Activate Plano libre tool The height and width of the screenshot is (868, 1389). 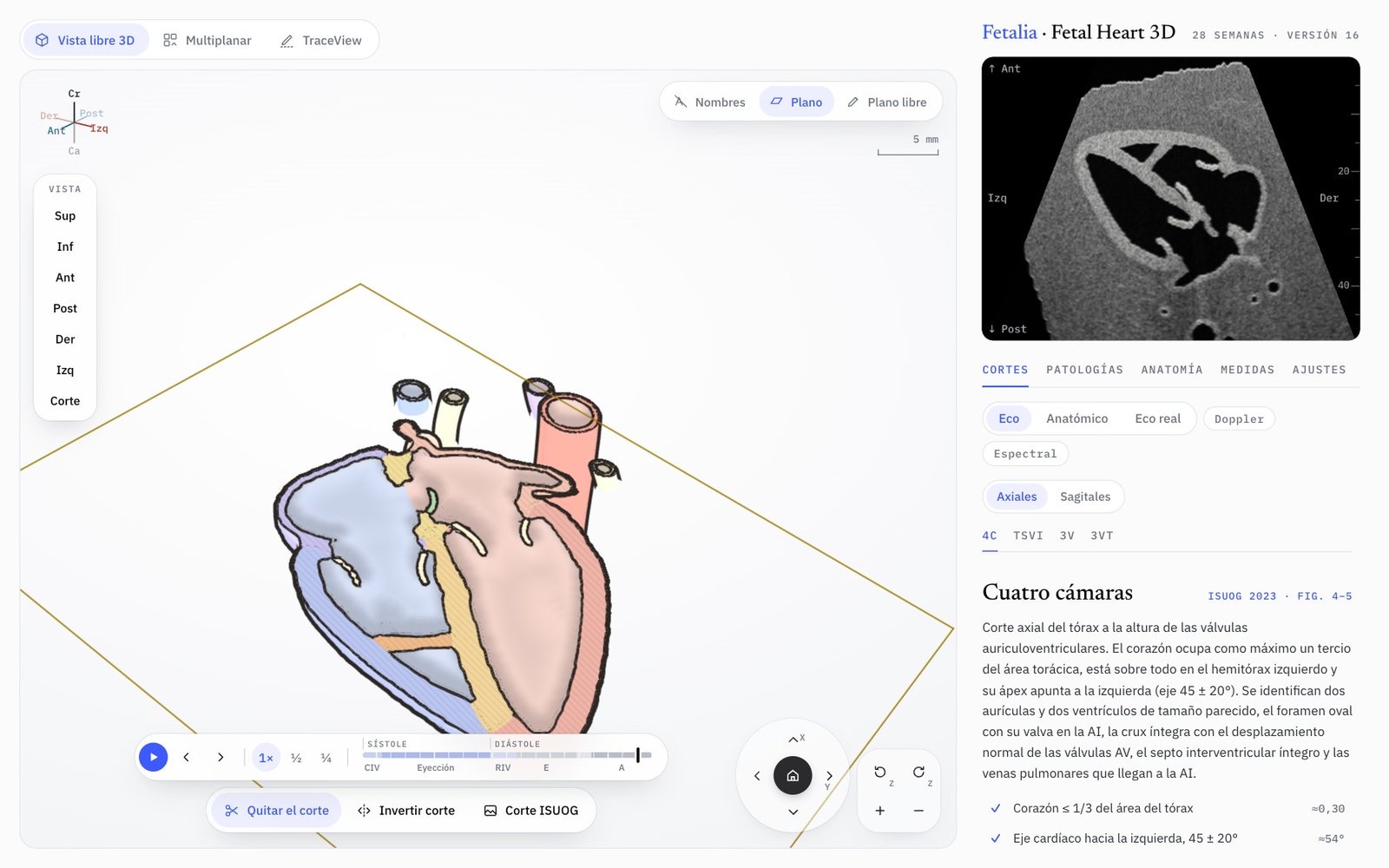click(886, 102)
